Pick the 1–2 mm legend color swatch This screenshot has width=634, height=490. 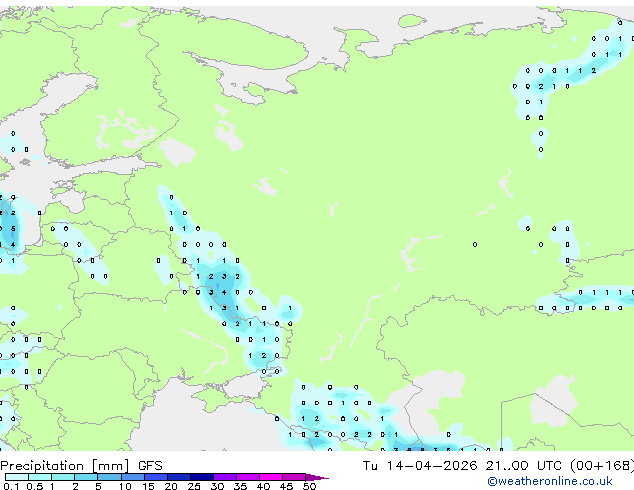[x=63, y=477]
